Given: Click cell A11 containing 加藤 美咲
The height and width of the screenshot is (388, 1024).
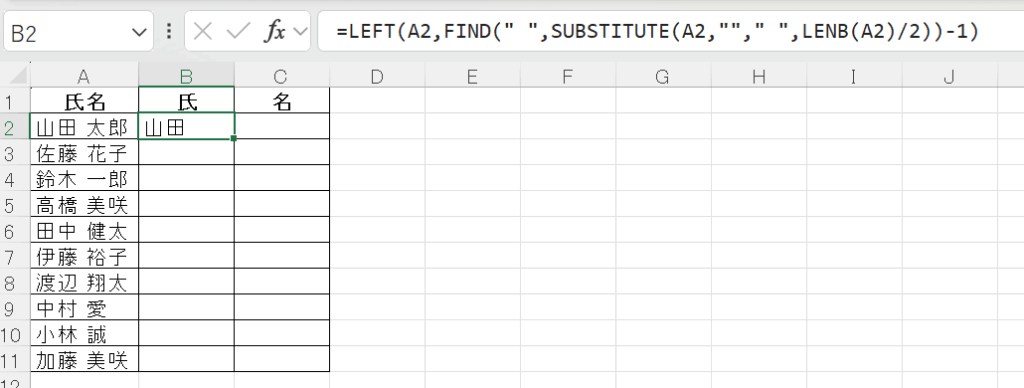Looking at the screenshot, I should click(84, 360).
